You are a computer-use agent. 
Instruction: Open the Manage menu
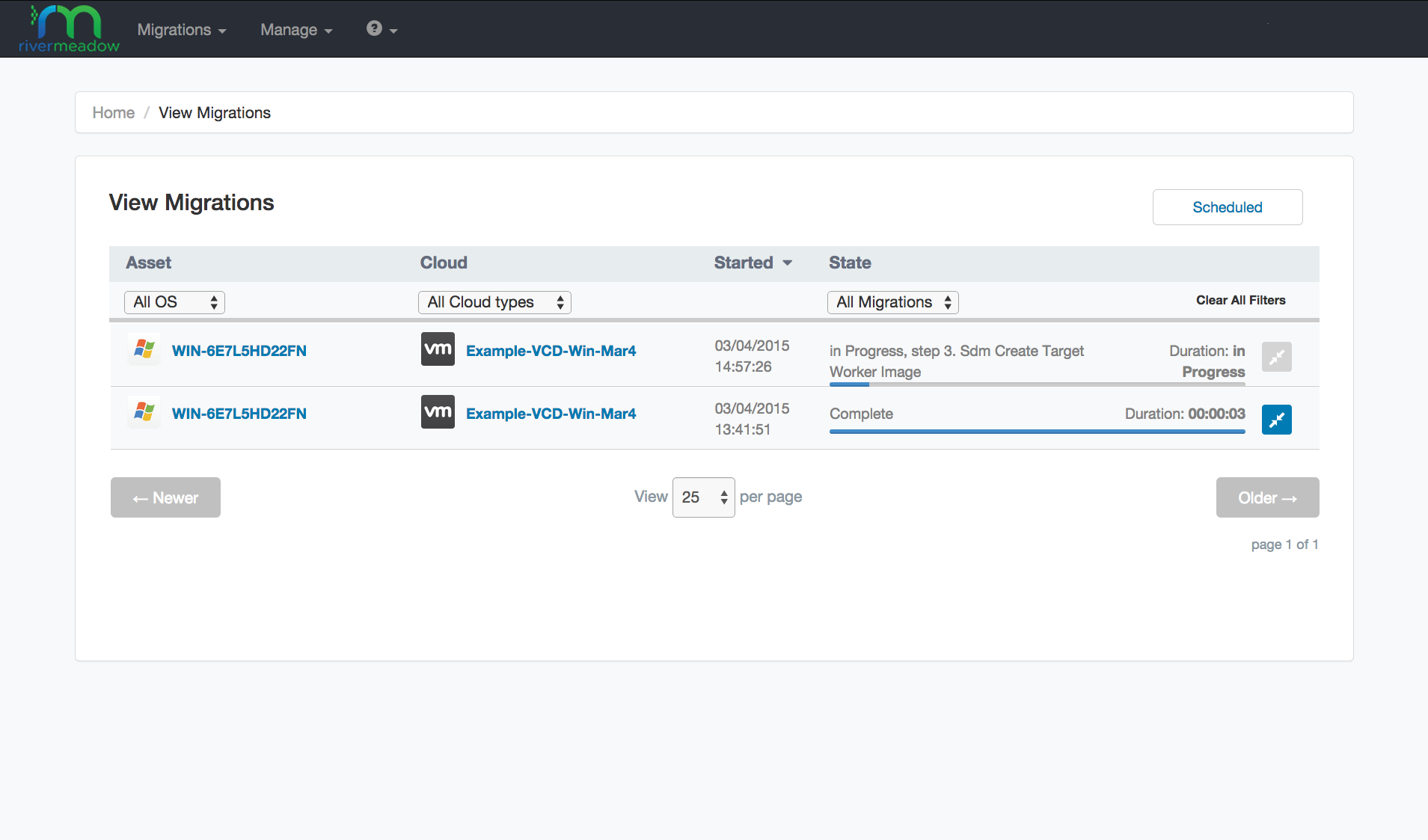296,30
